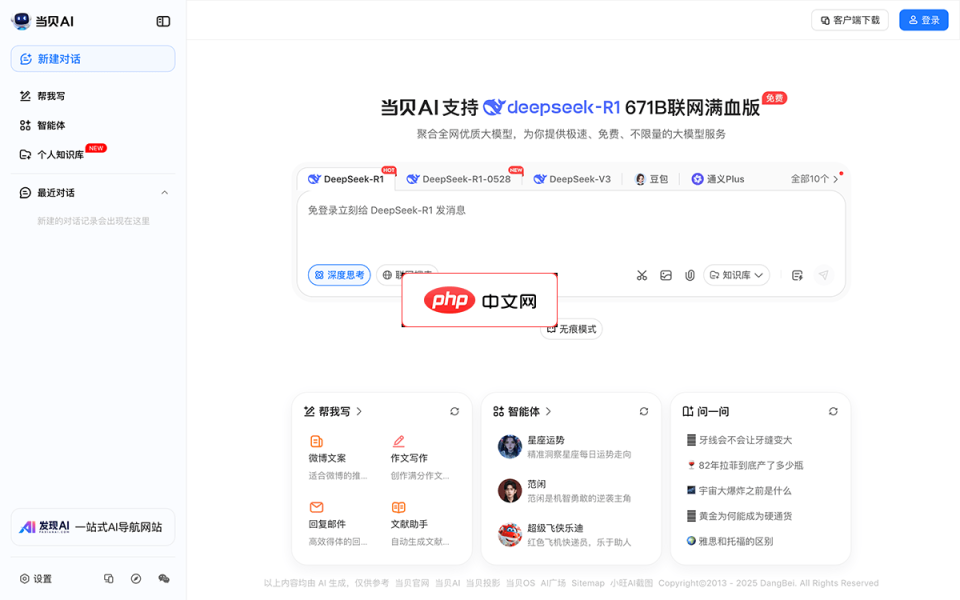Open the 帮我写 card heading

point(334,411)
